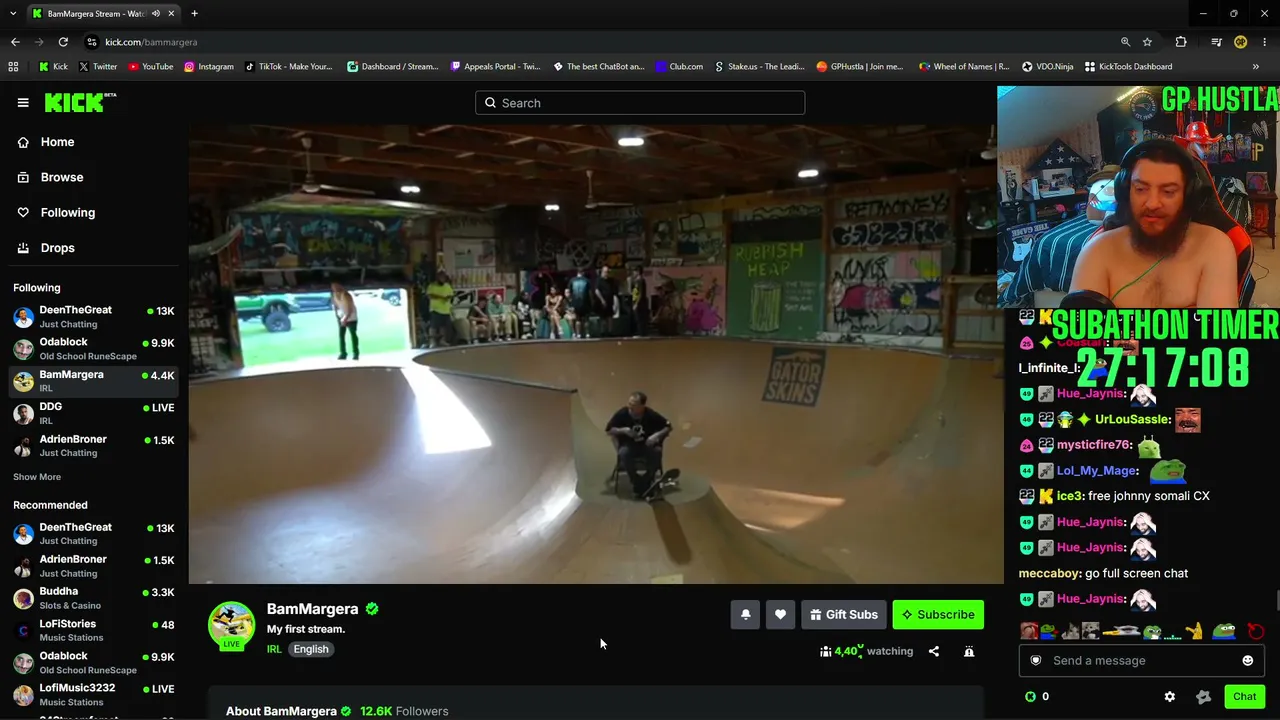Viewport: 1280px width, 720px height.
Task: Open the TikTok bookmark
Action: [x=288, y=67]
